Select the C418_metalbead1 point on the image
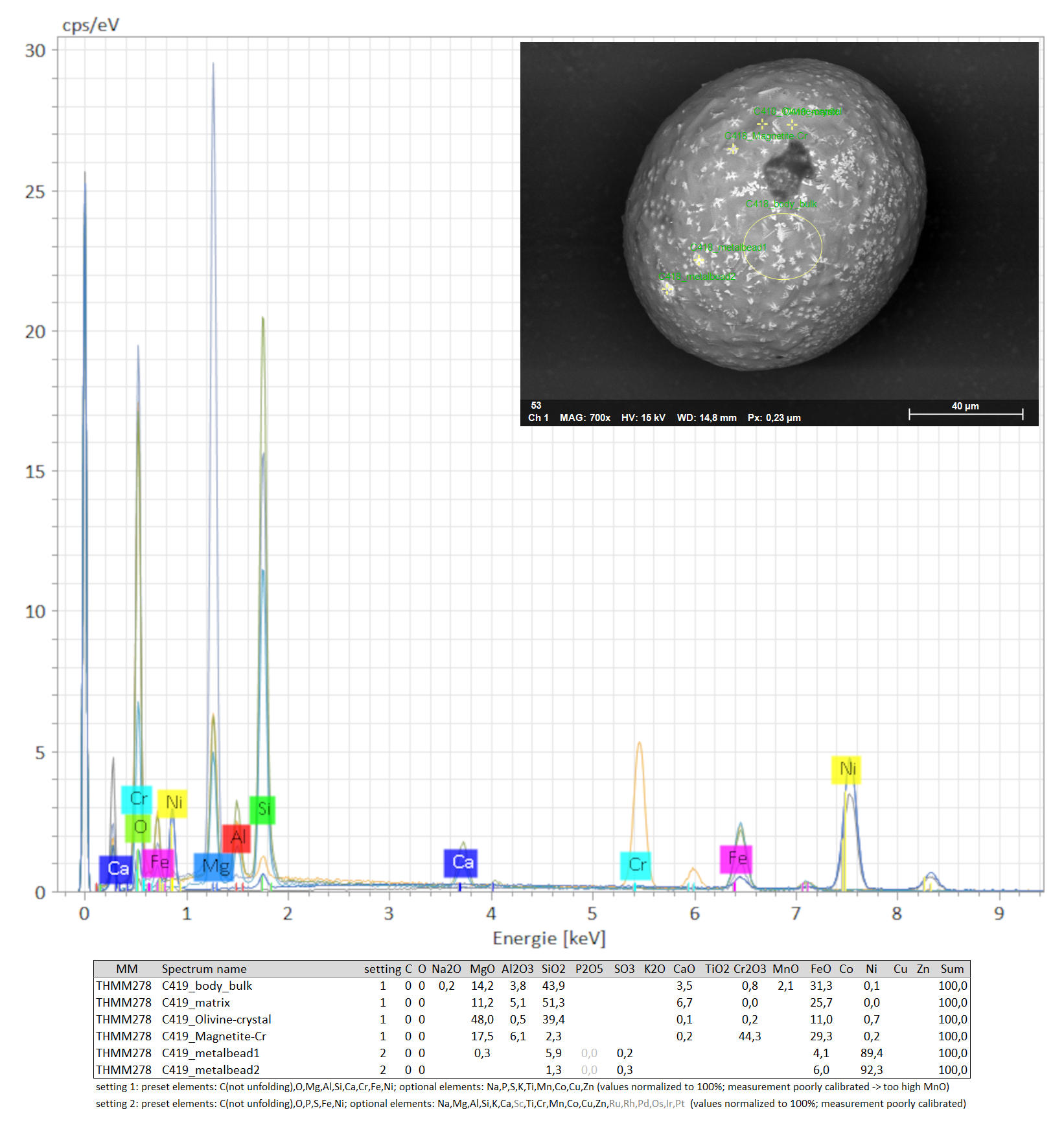 click(x=699, y=260)
